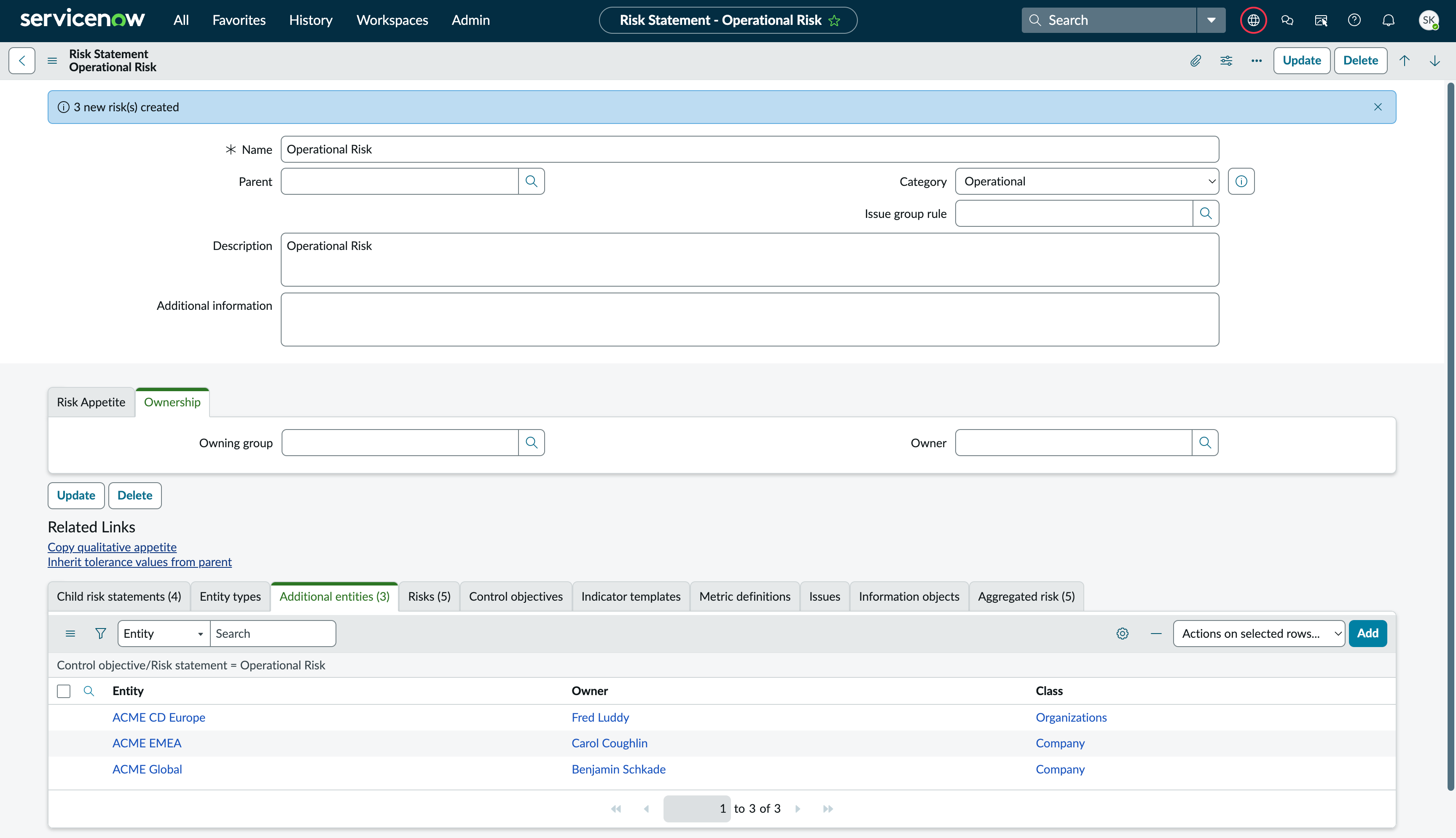Open the Metric definitions tab

745,596
